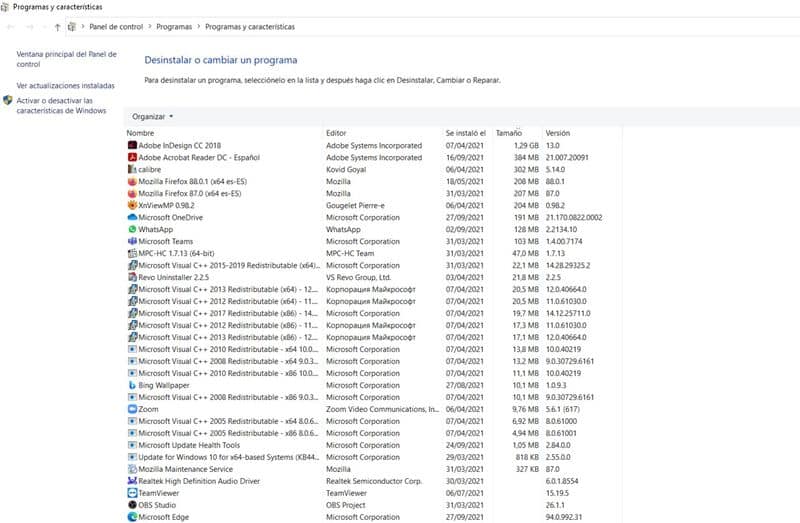Select the OBS Studio program name
This screenshot has width=800, height=523.
coord(157,505)
